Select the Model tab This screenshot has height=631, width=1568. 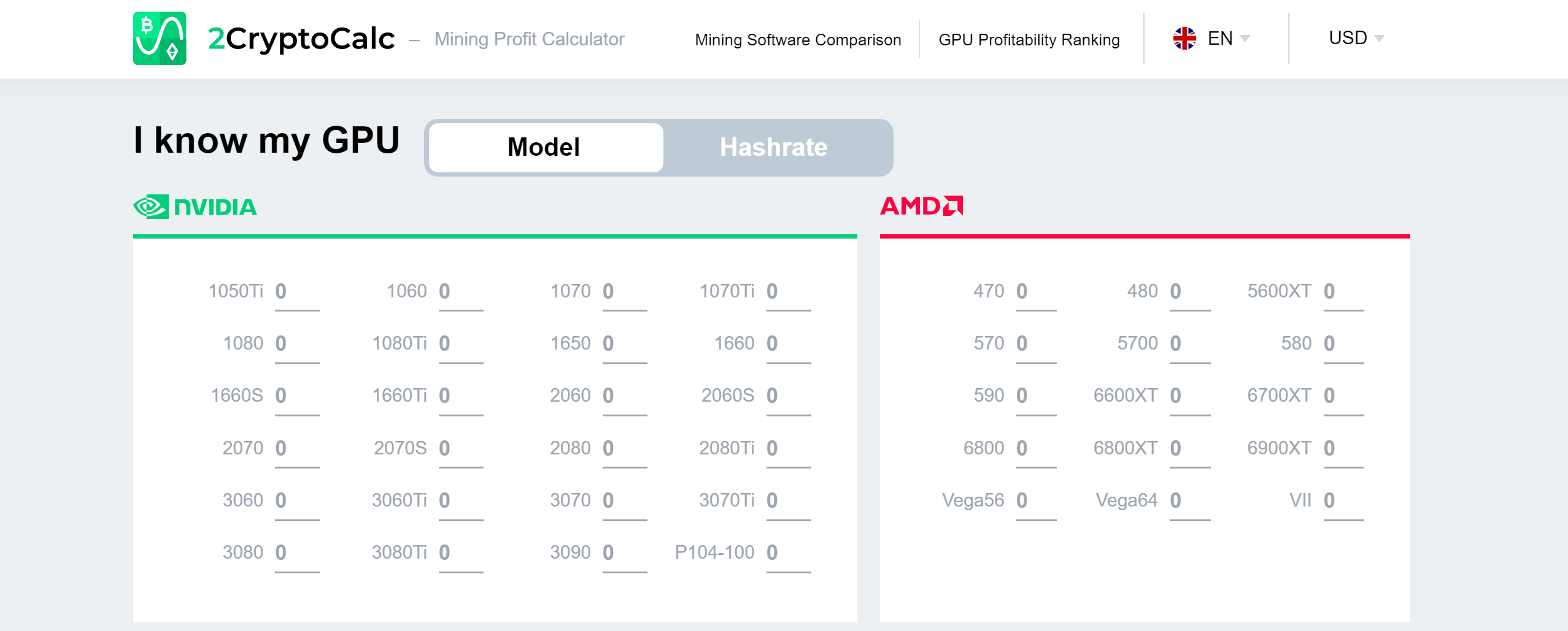pos(544,147)
